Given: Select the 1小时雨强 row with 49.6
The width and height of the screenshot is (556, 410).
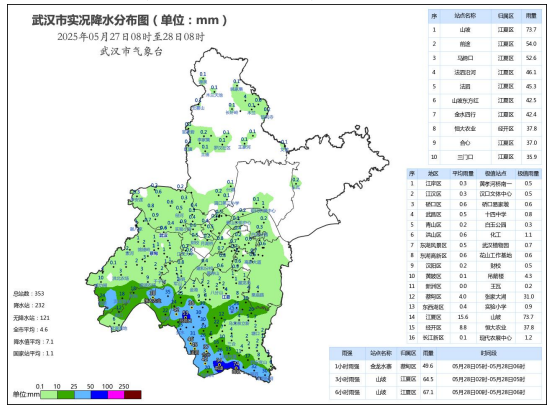Looking at the screenshot, I should pyautogui.click(x=435, y=366).
